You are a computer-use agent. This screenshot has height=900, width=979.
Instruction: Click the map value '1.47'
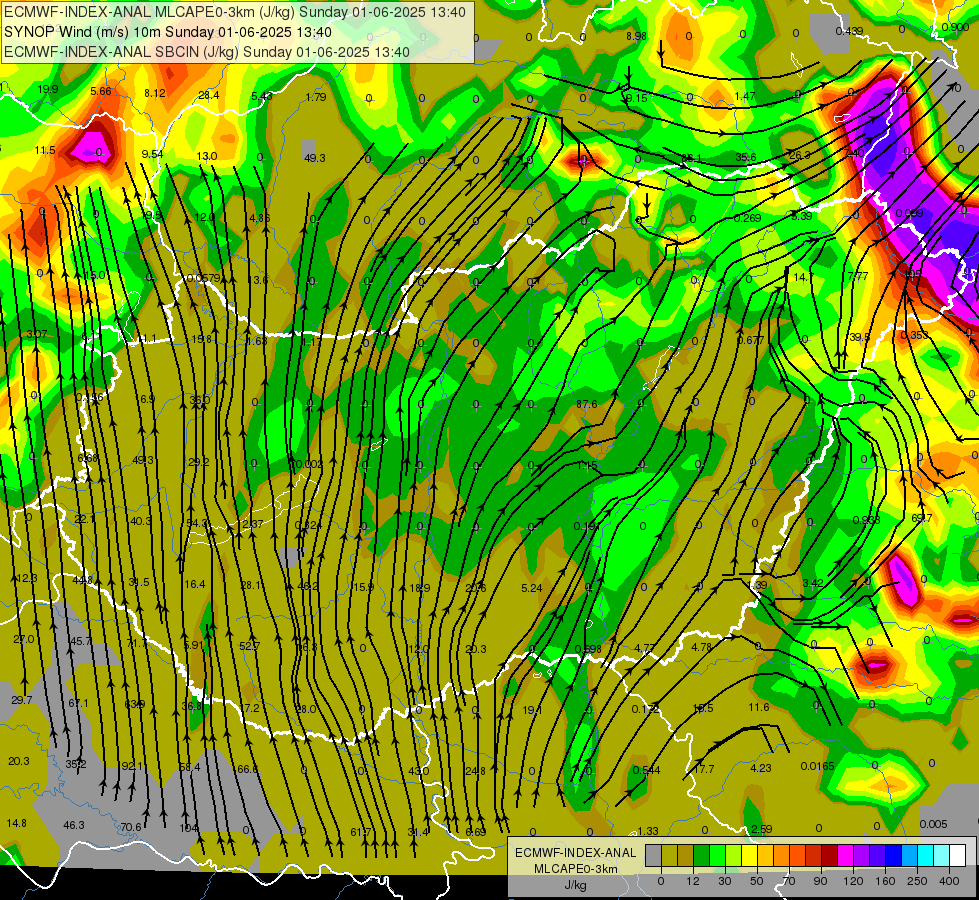tap(745, 96)
